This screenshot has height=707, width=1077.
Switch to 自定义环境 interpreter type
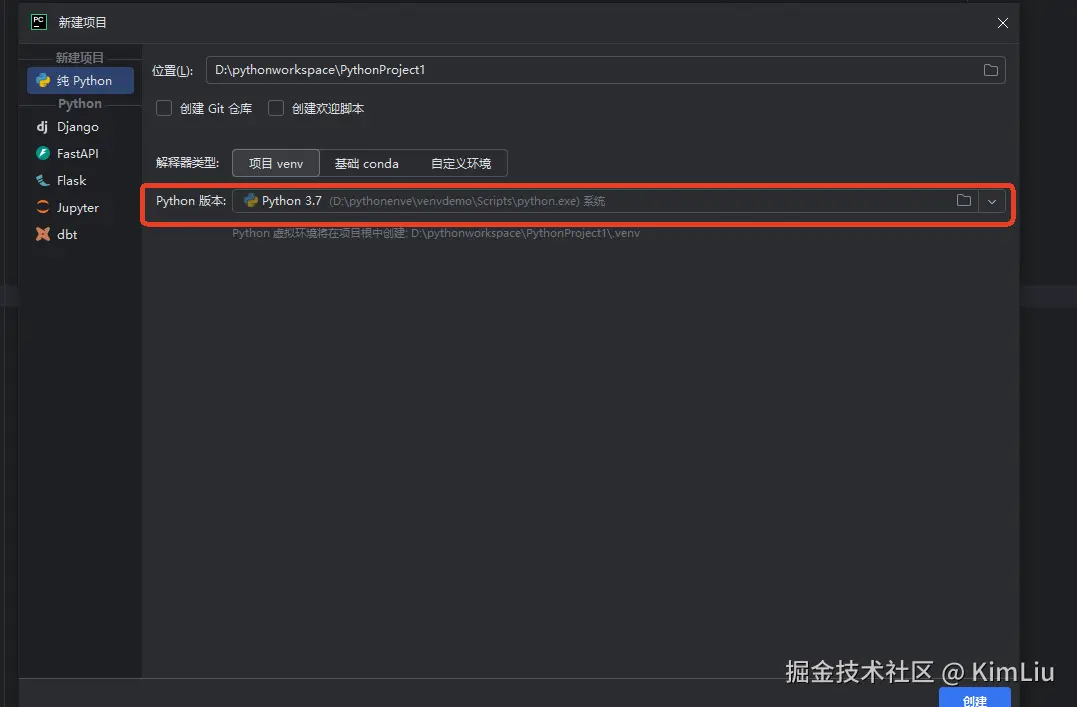[x=461, y=164]
